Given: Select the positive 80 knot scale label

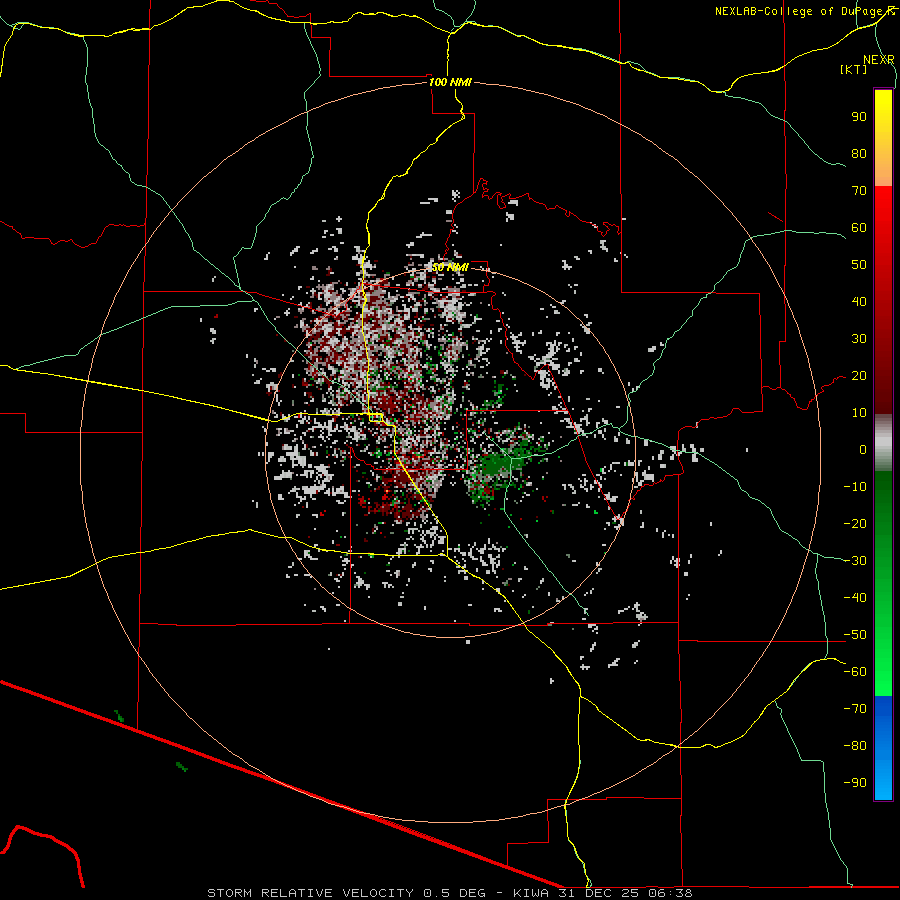Looking at the screenshot, I should pos(859,153).
